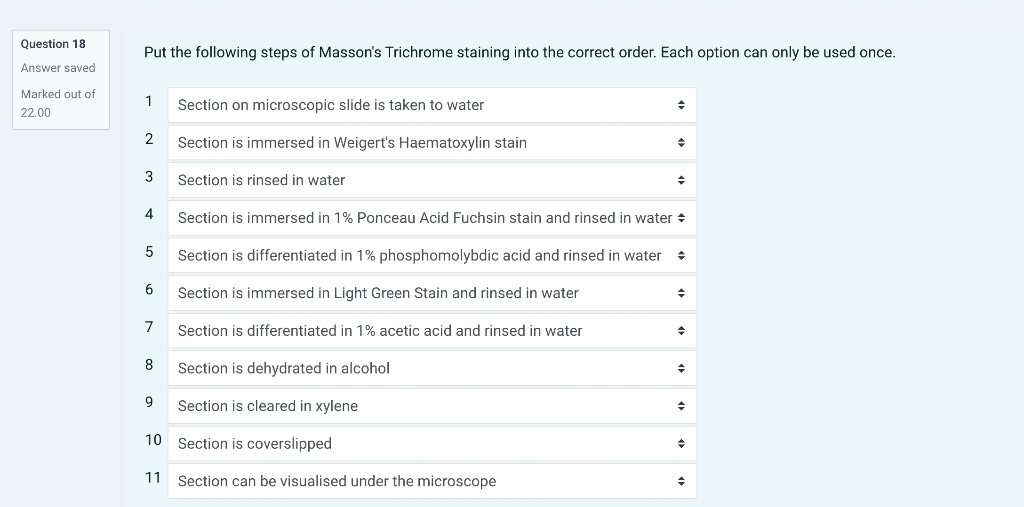This screenshot has height=507, width=1024.
Task: Click the arrow icon on step 11 selector
Action: tap(681, 481)
